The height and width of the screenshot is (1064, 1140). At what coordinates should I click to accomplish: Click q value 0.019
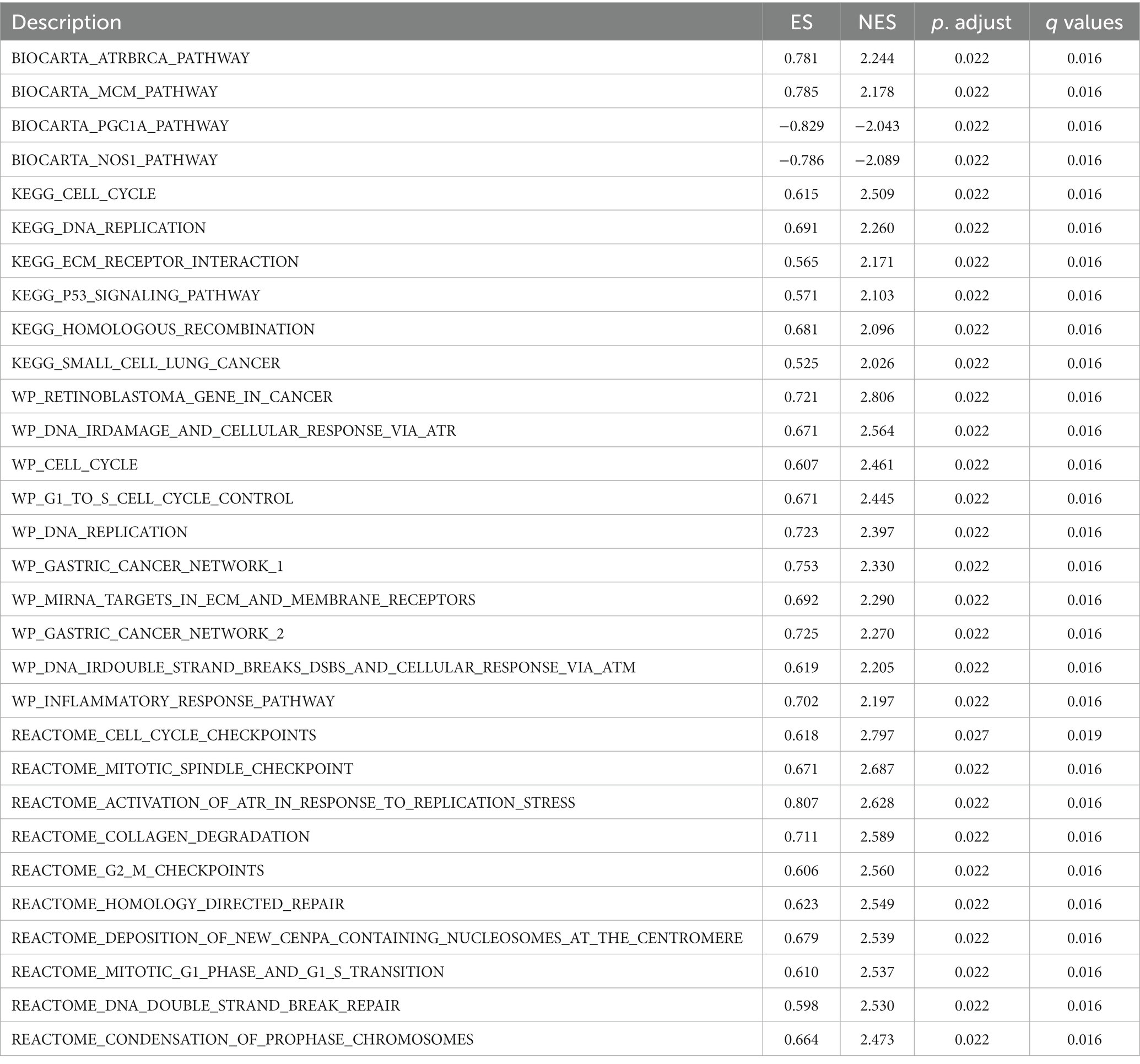point(1084,736)
